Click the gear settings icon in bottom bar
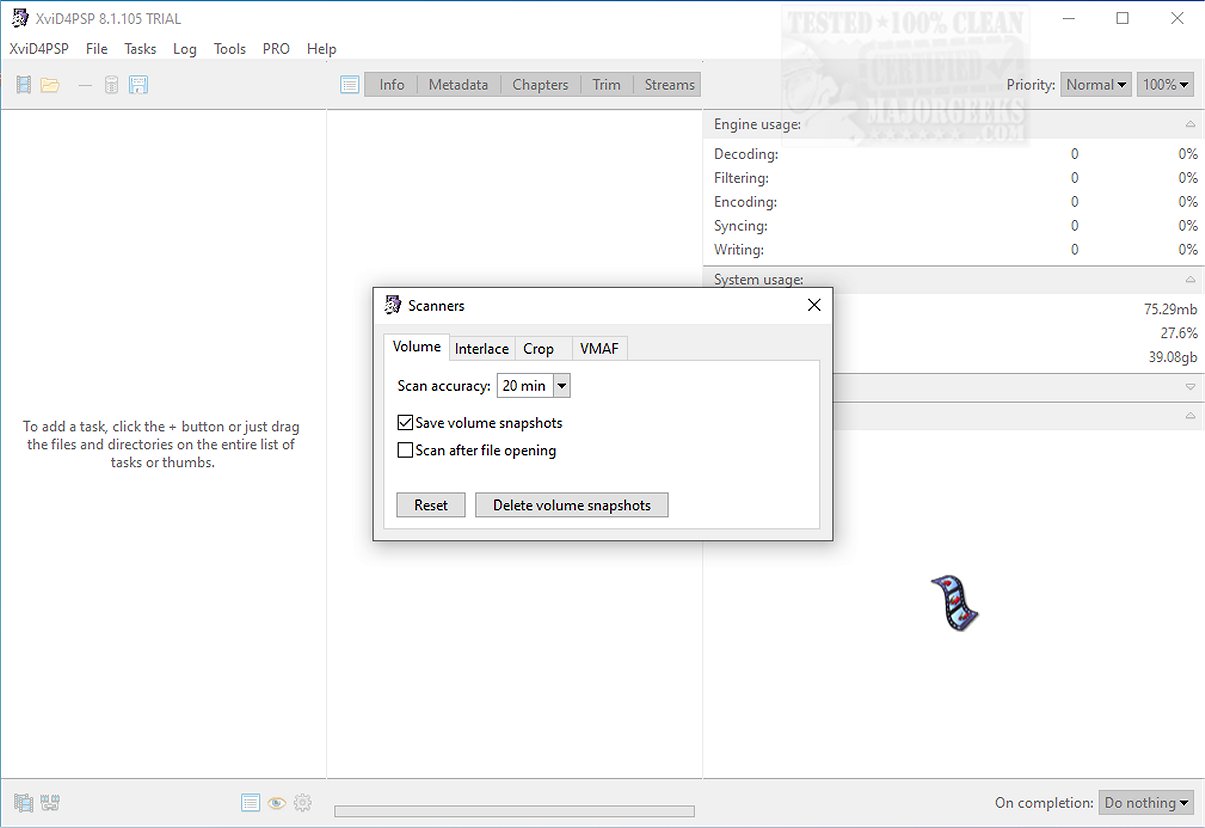The width and height of the screenshot is (1205, 828). click(303, 802)
